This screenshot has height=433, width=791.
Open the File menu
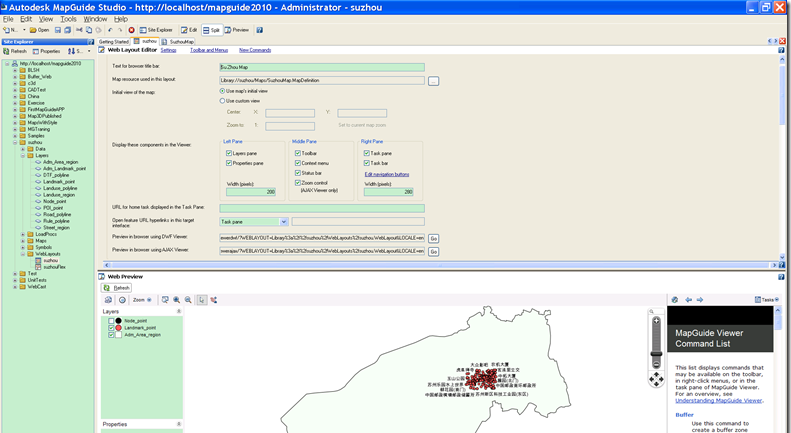click(8, 19)
